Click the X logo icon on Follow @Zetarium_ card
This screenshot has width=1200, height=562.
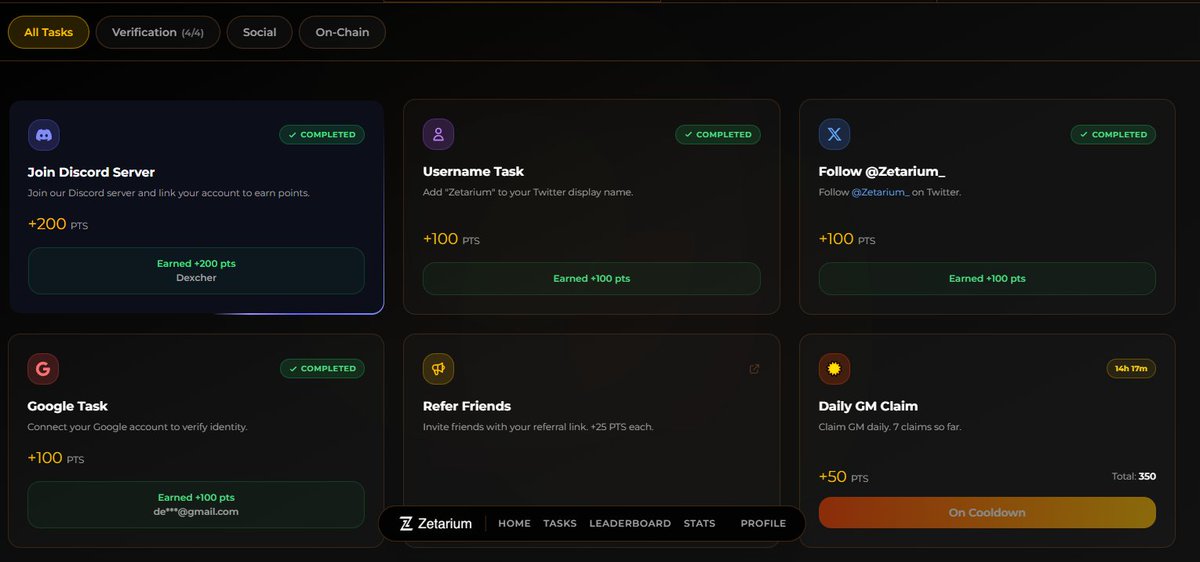coord(834,134)
